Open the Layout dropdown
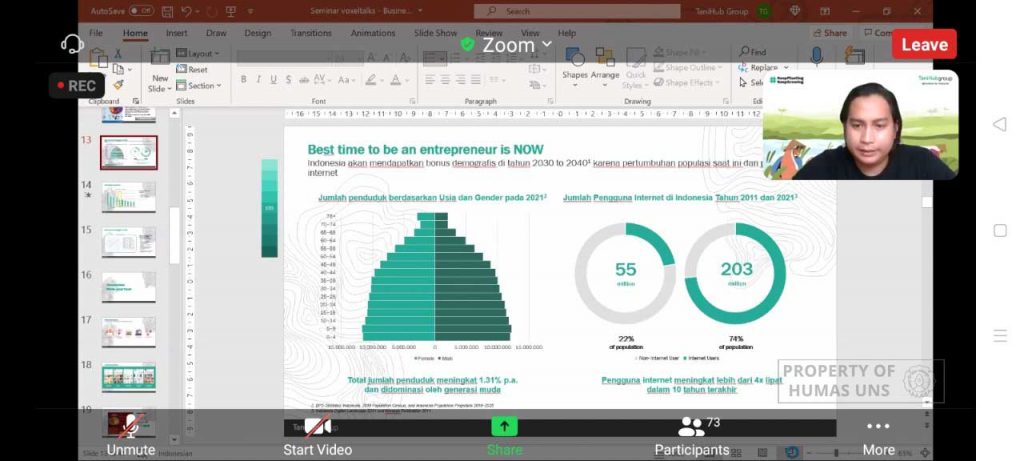The image size is (1024, 461). point(198,54)
